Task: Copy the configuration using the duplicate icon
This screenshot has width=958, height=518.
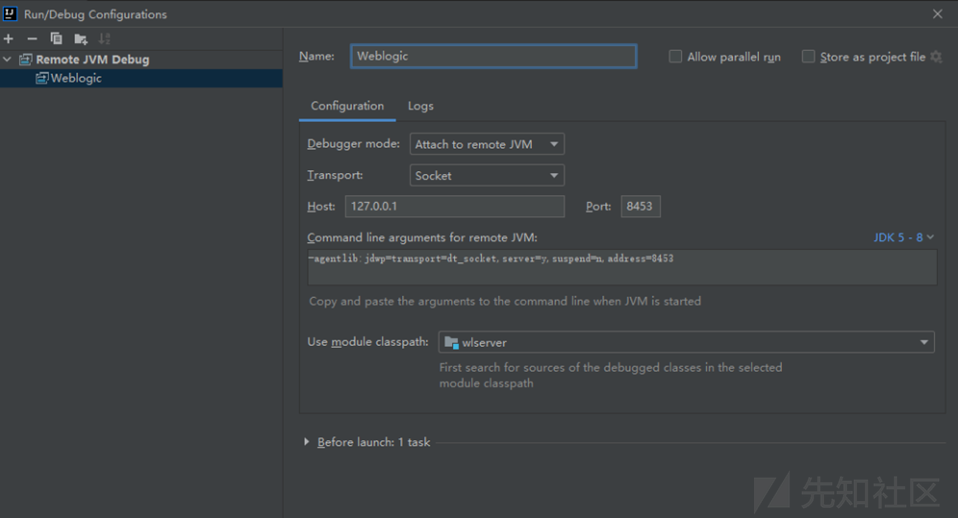Action: tap(56, 39)
